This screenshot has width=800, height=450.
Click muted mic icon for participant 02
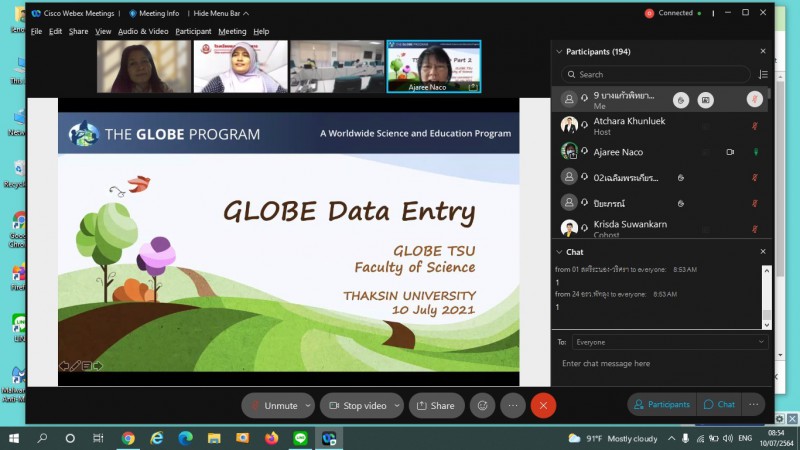click(x=755, y=178)
